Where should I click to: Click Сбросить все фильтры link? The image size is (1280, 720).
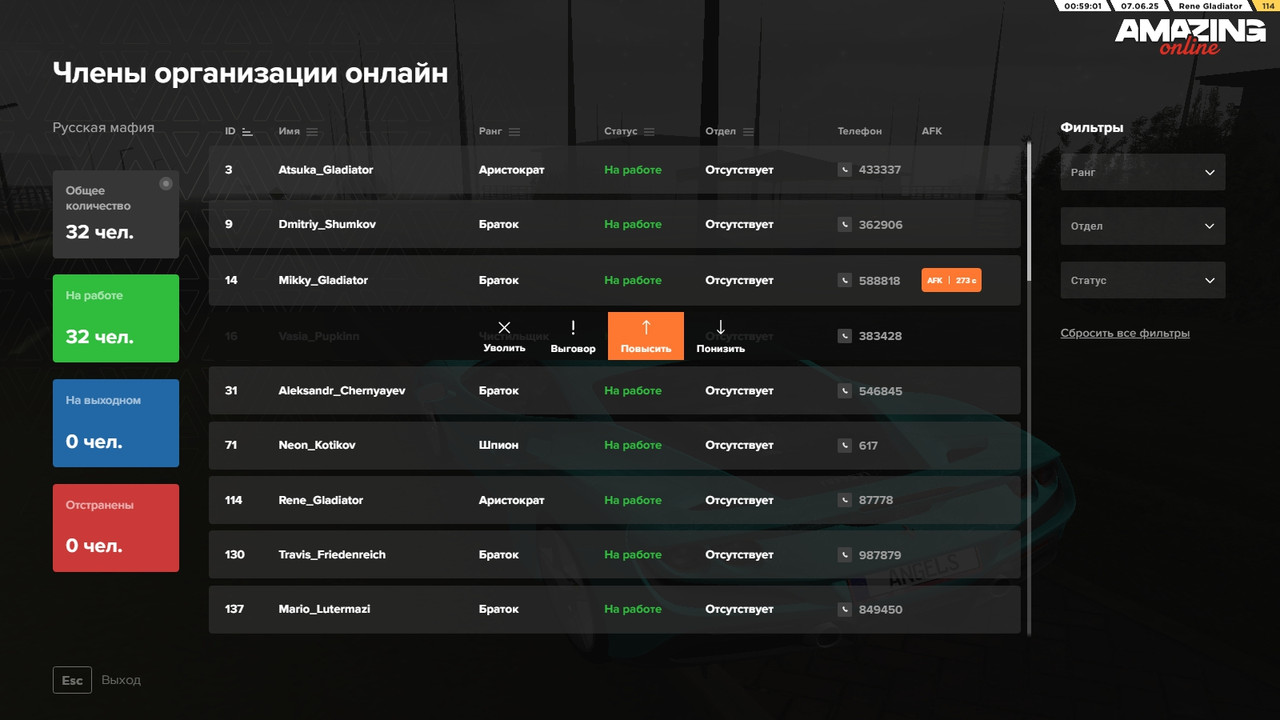point(1125,333)
